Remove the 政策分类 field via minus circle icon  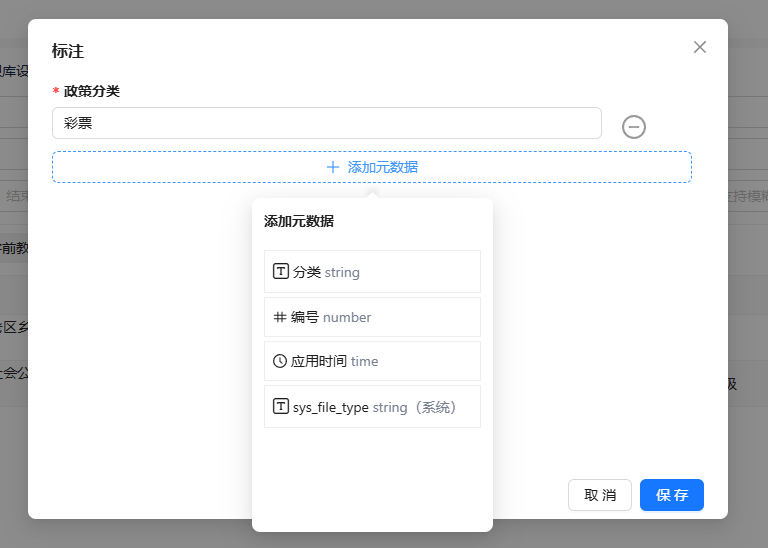[x=634, y=127]
